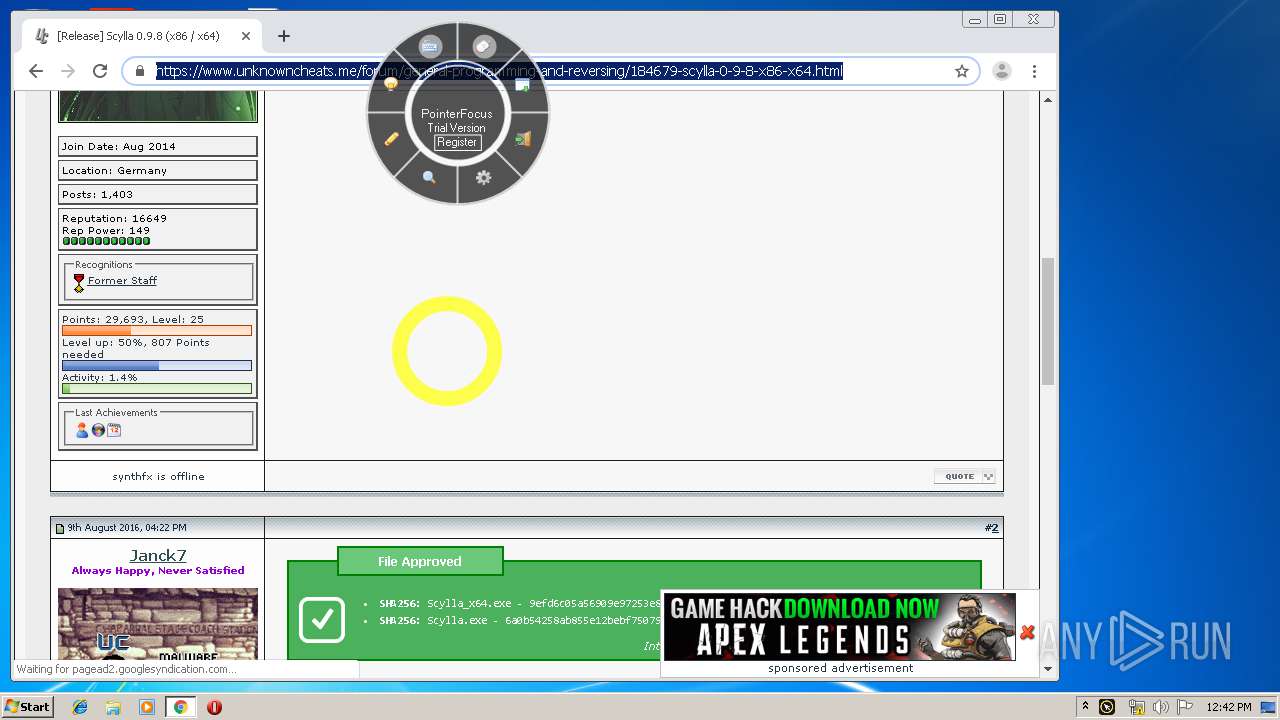Viewport: 1280px width, 720px height.
Task: Click red stop taskbar icon
Action: pyautogui.click(x=214, y=707)
